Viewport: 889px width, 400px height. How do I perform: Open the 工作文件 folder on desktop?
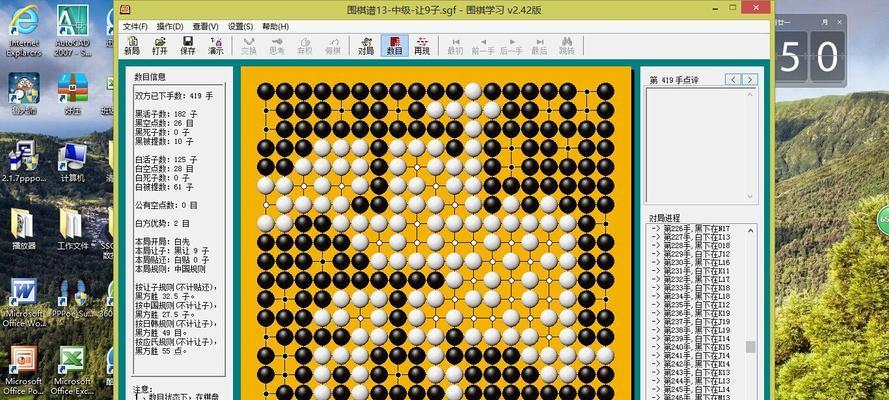coord(73,229)
